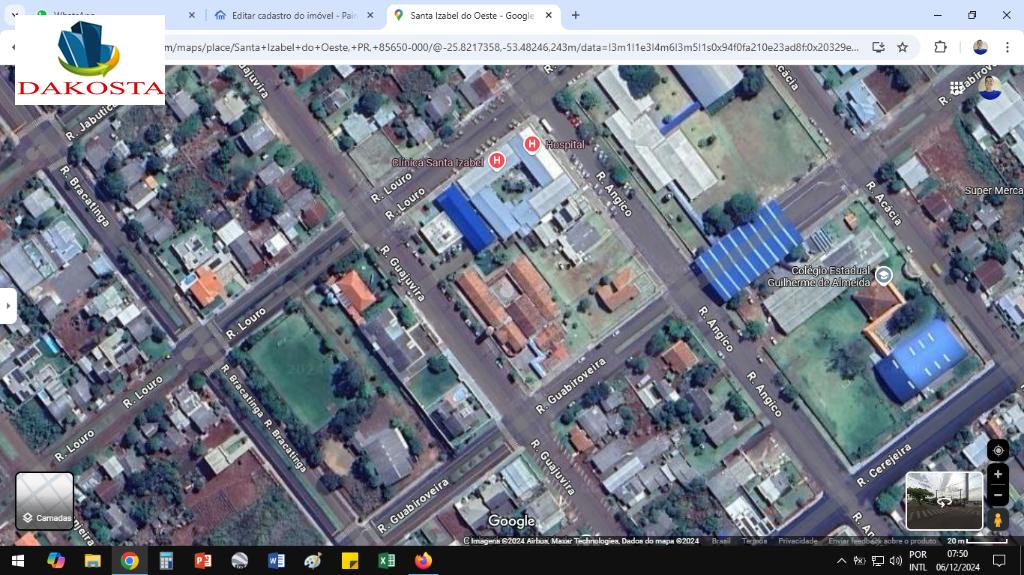
Task: Show hidden system tray icons
Action: [841, 561]
